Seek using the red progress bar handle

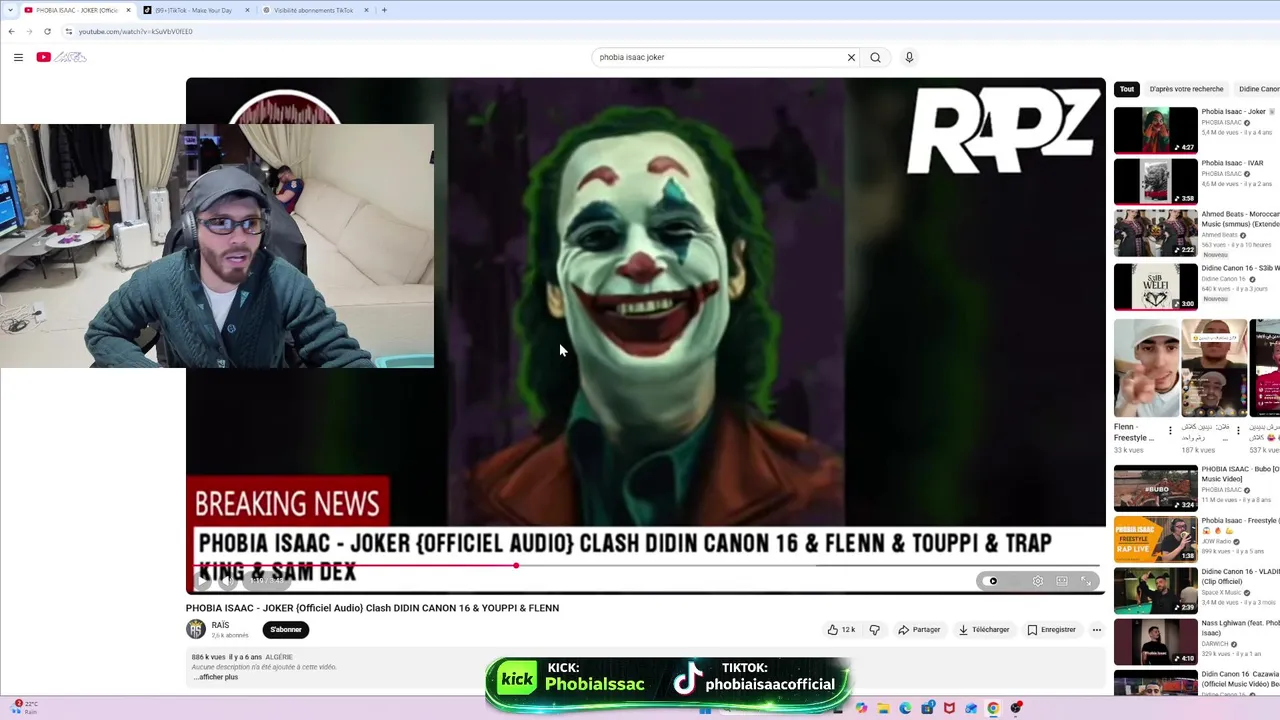tap(516, 566)
